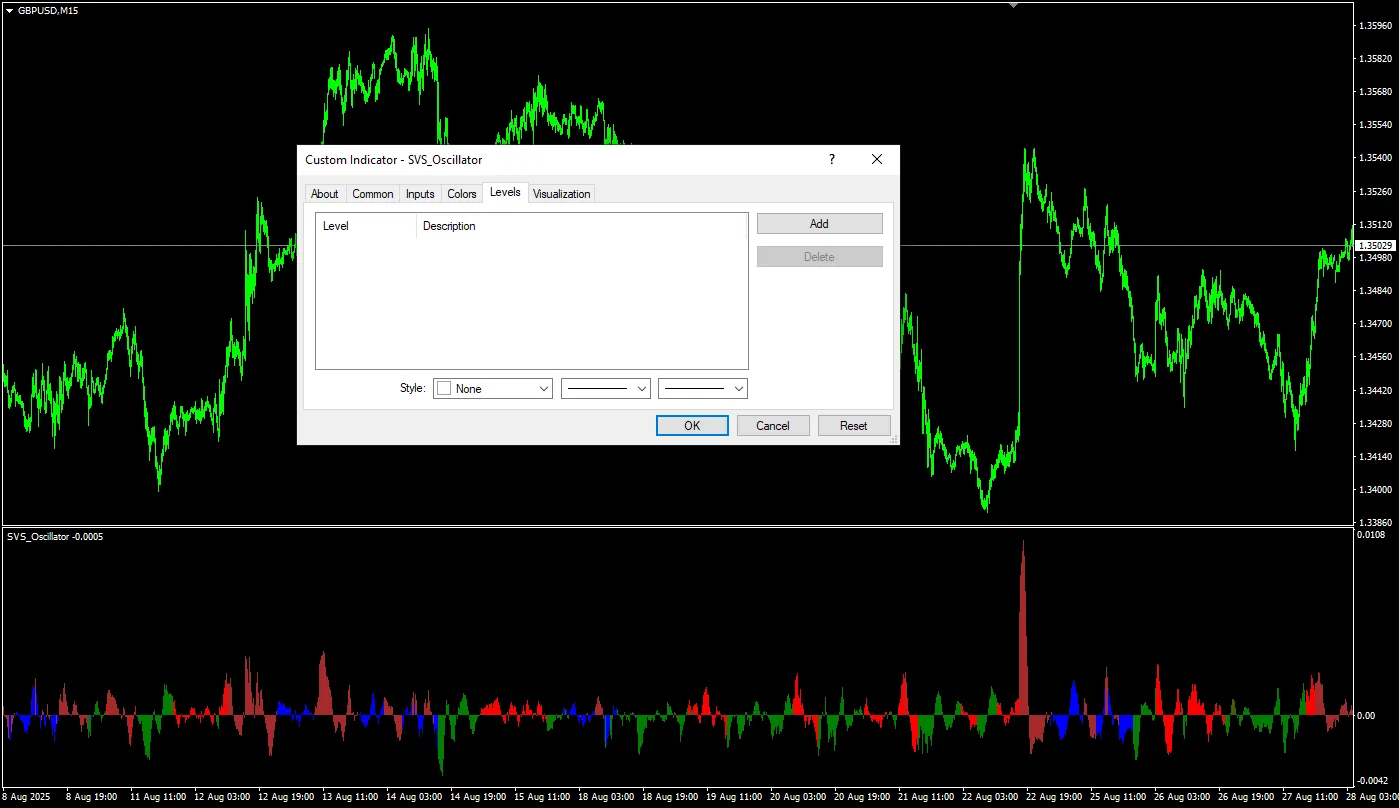Click the None color swatch box
The image size is (1400, 808).
coord(444,389)
